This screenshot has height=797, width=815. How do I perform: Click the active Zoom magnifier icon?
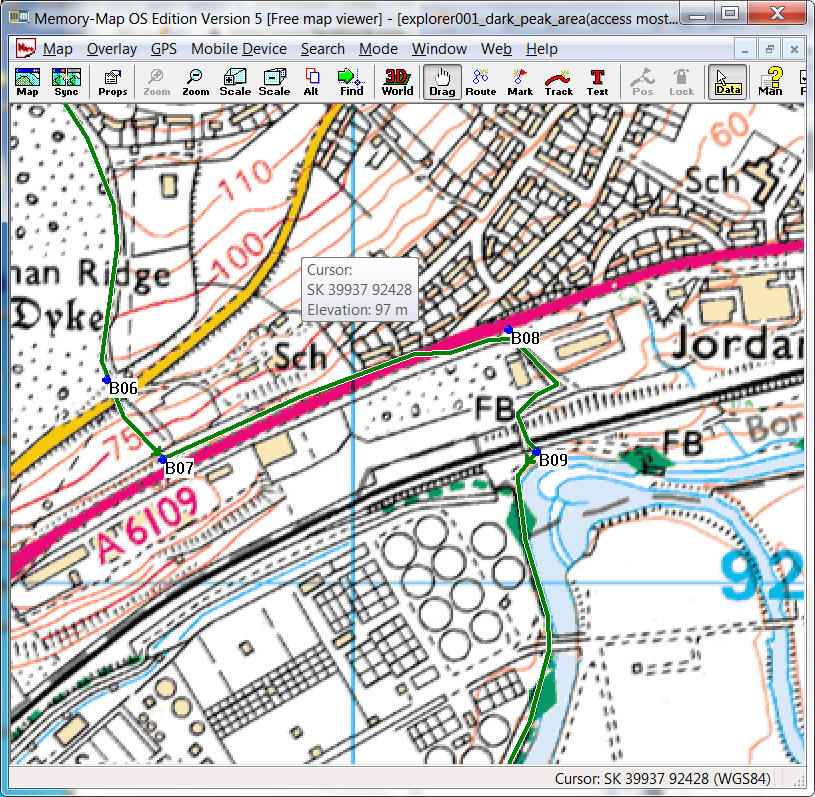tap(195, 82)
